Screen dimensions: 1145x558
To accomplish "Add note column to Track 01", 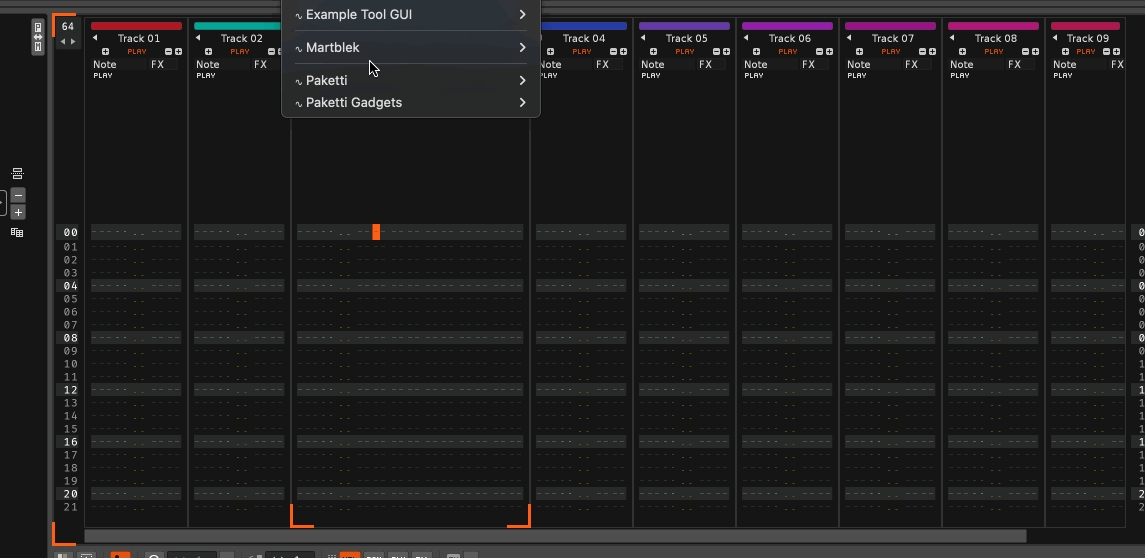I will pos(106,51).
